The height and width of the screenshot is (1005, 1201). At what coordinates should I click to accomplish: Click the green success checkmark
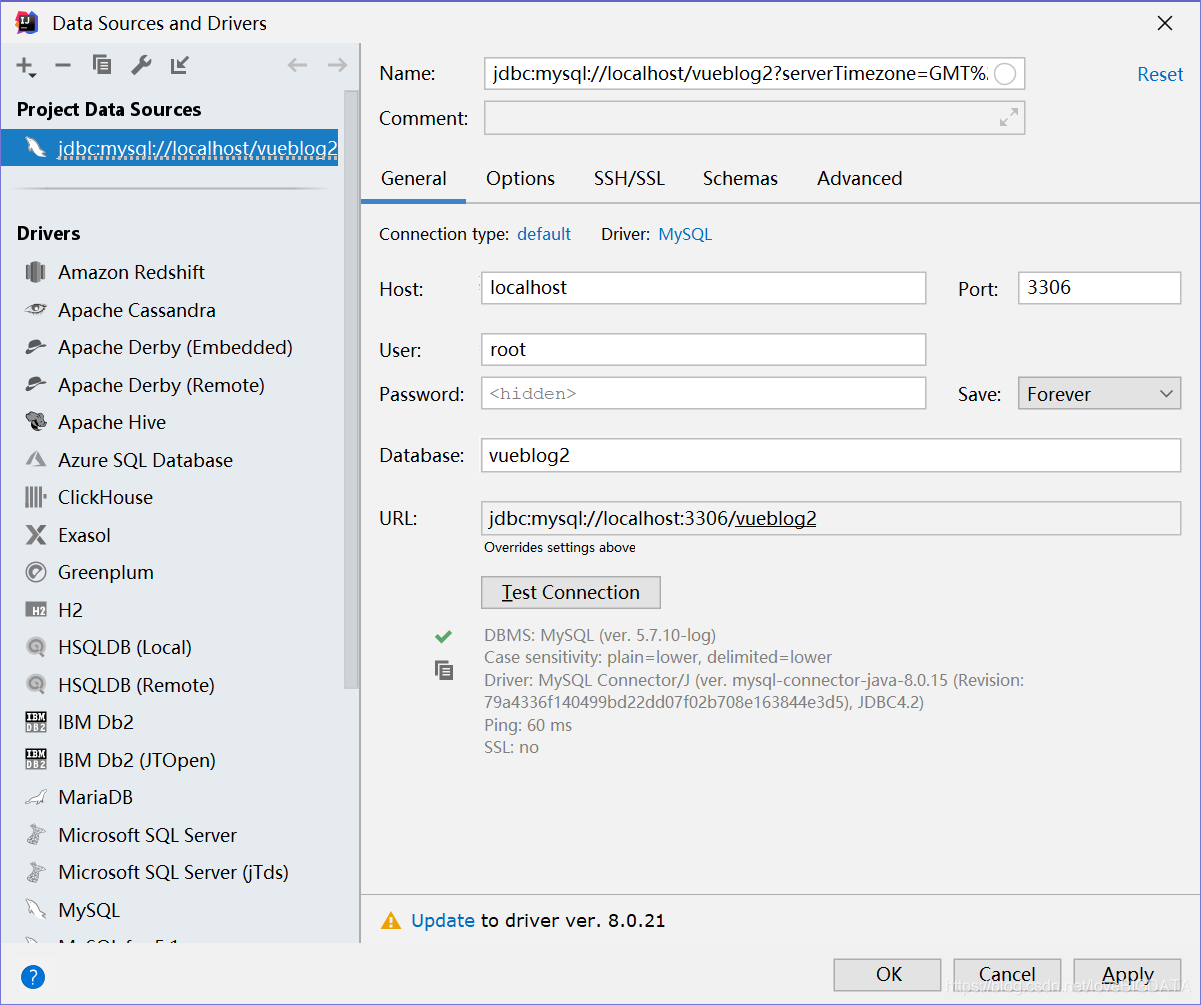(443, 636)
